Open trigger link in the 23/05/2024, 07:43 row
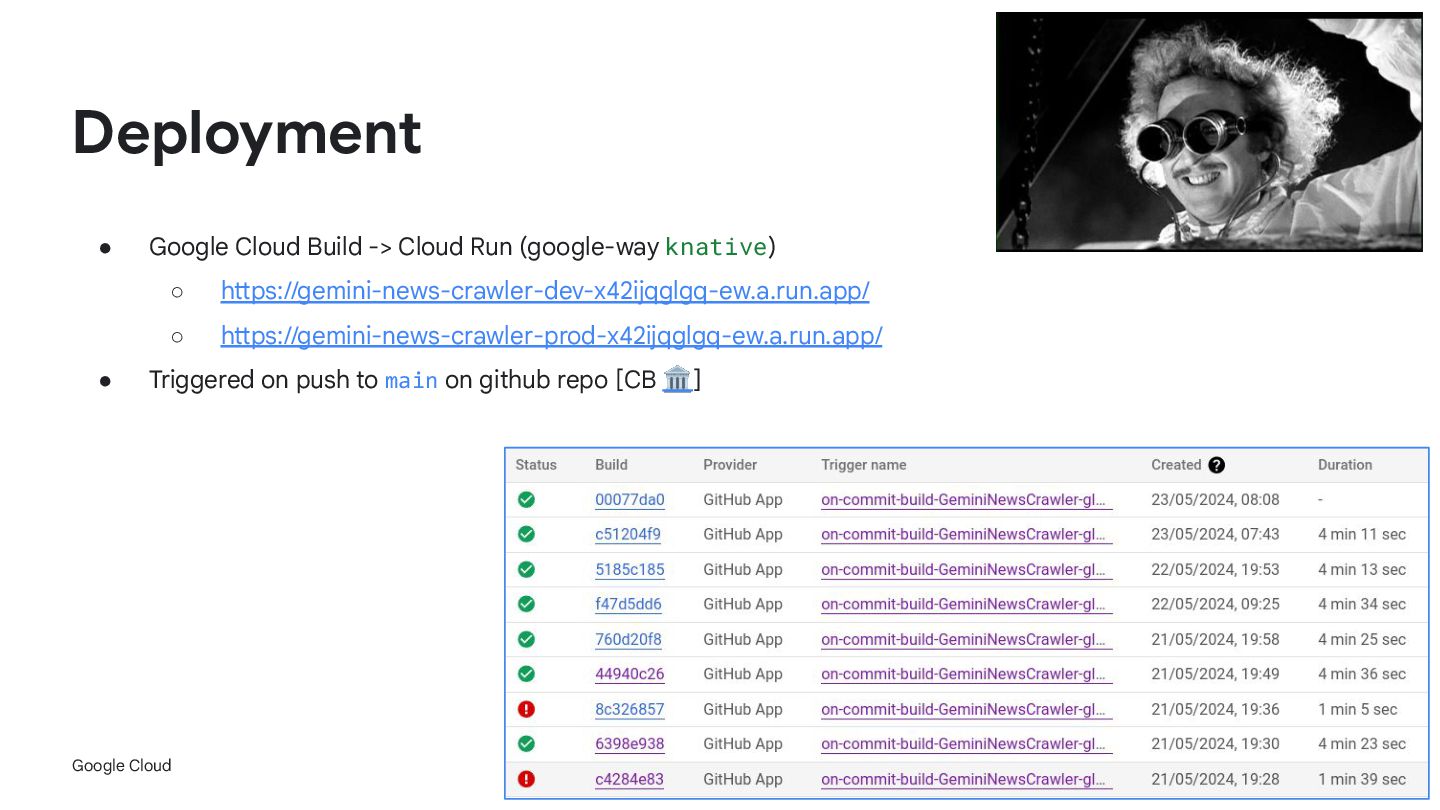This screenshot has height=810, width=1440. point(967,534)
